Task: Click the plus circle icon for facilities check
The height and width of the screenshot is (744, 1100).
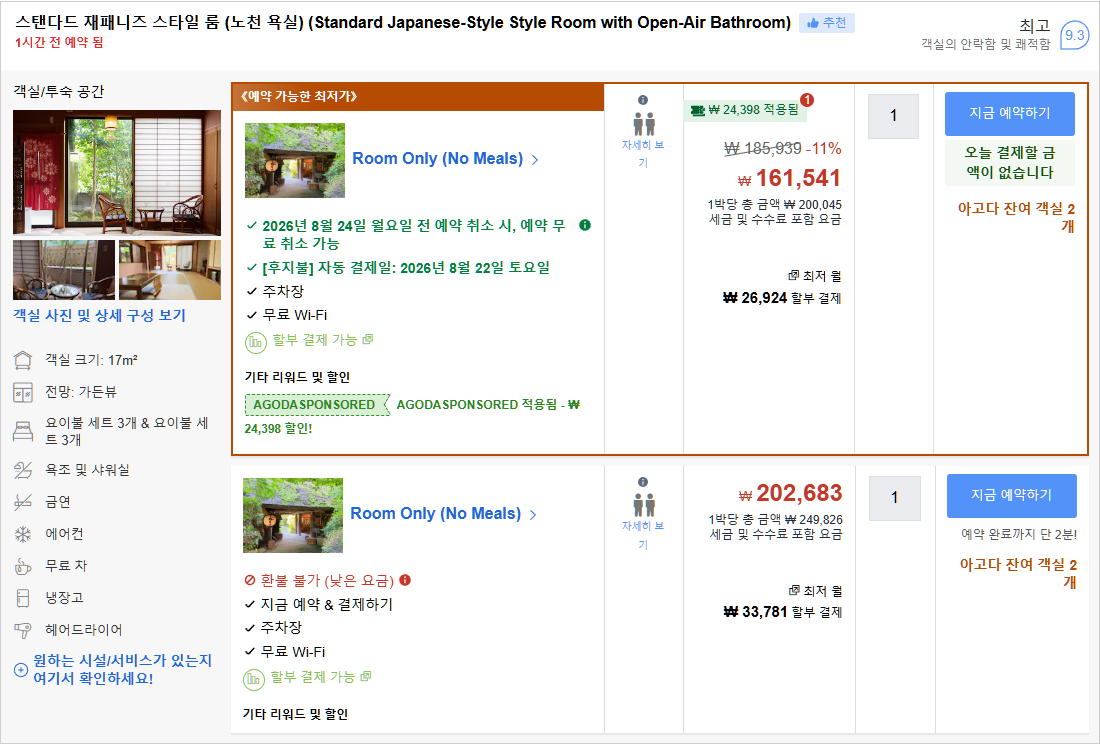Action: click(21, 670)
